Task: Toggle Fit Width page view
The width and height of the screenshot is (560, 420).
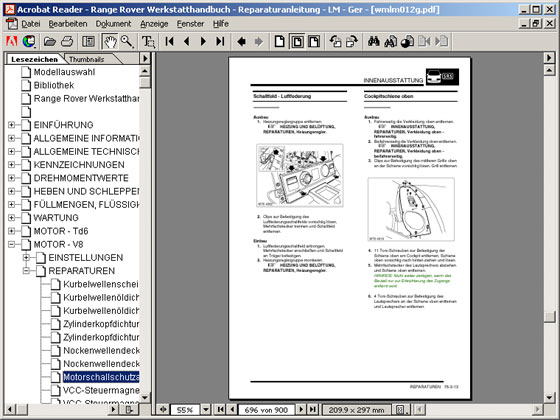Action: pyautogui.click(x=314, y=41)
